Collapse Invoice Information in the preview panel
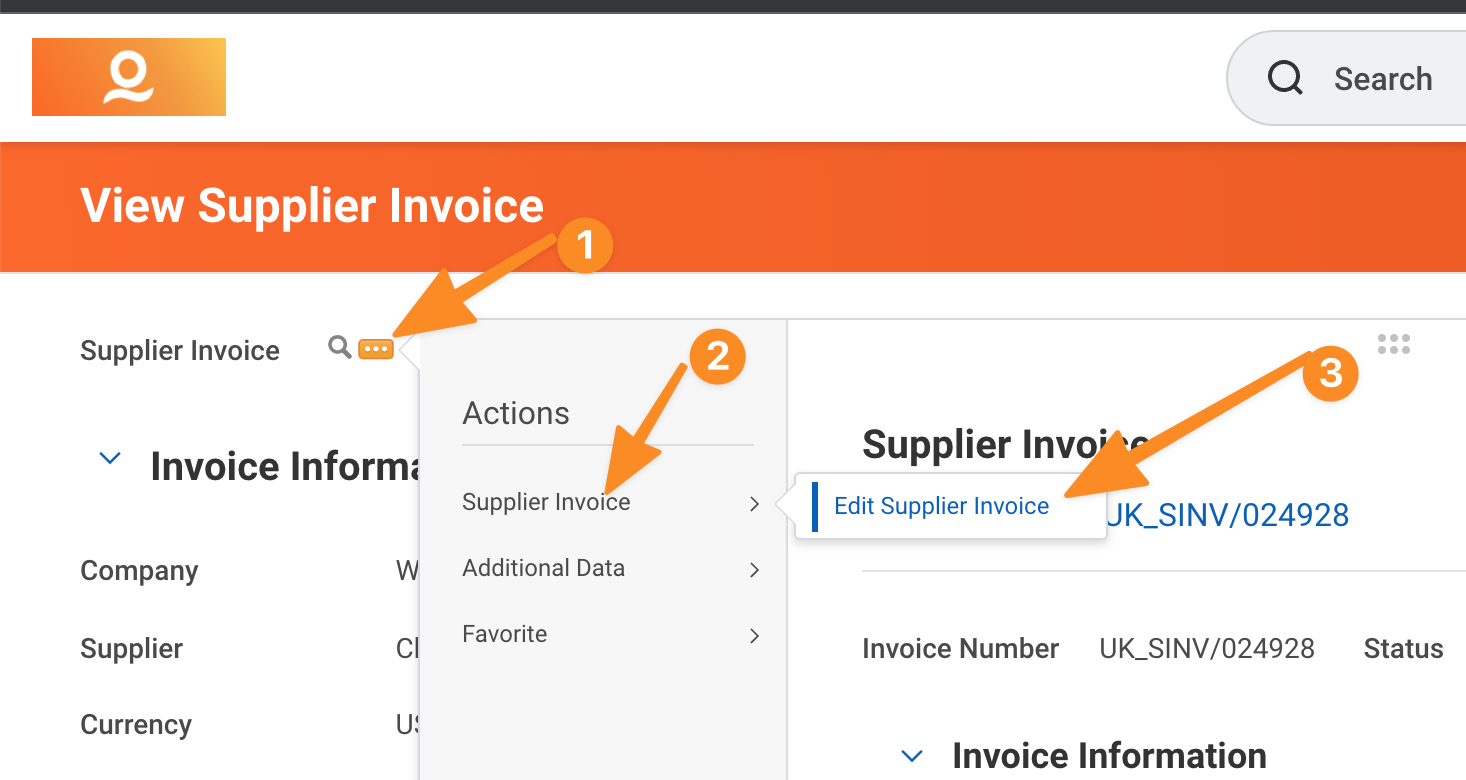The image size is (1466, 780). 911,755
